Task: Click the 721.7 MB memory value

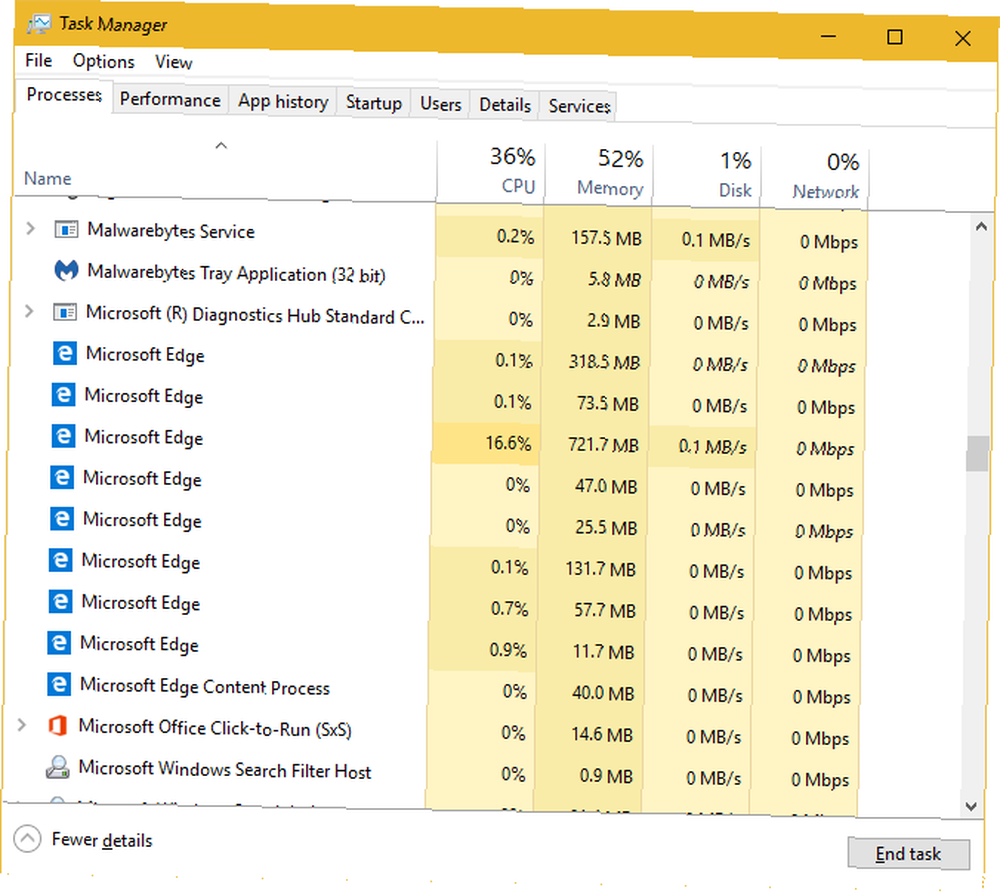Action: 603,444
